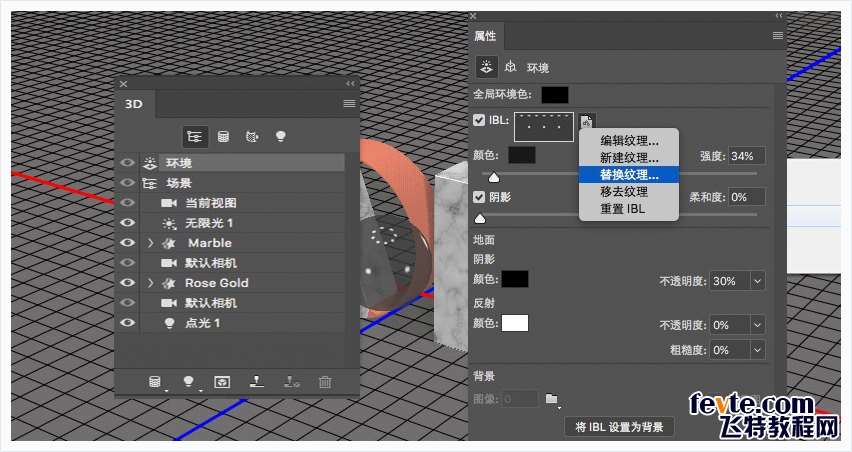Add new light to scene icon

tap(189, 382)
